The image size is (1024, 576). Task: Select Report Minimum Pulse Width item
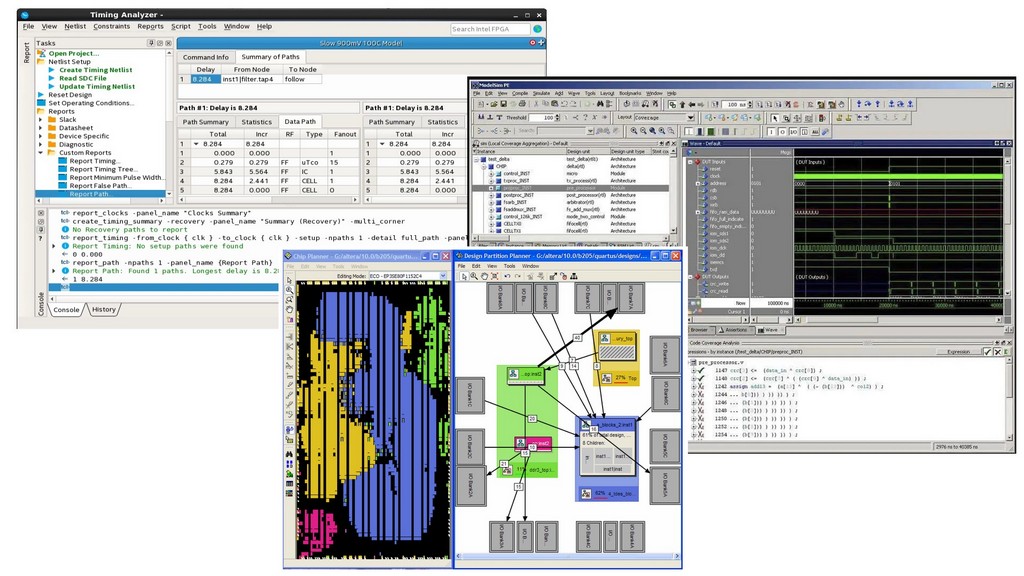click(x=116, y=178)
